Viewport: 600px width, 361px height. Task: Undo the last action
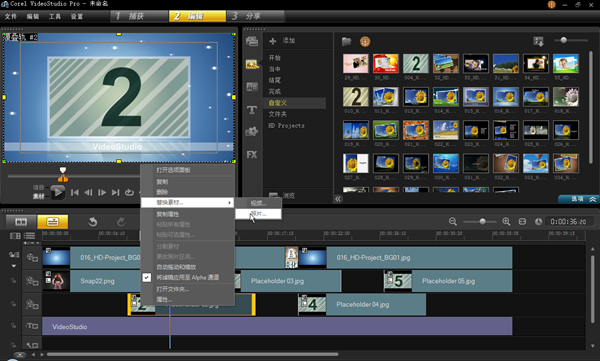93,222
